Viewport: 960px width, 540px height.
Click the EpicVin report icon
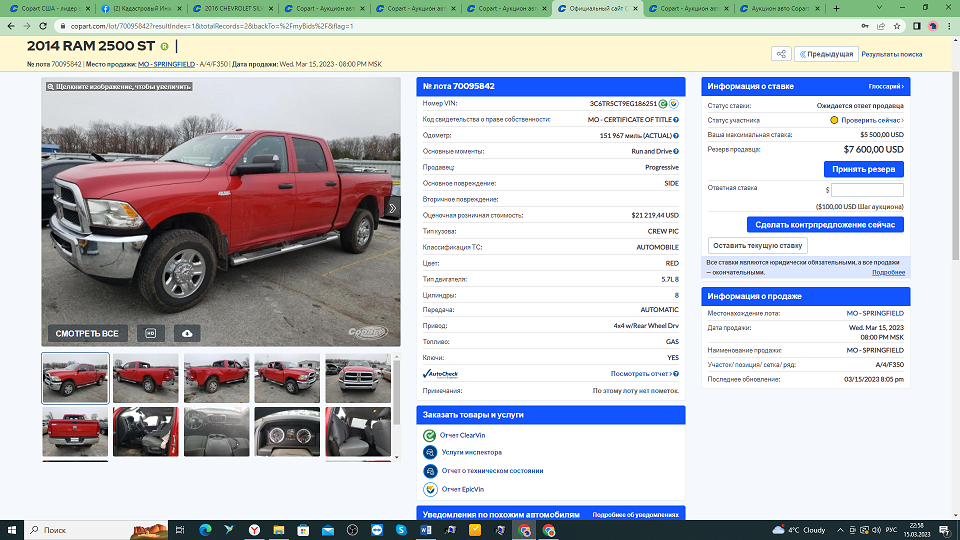tap(430, 489)
